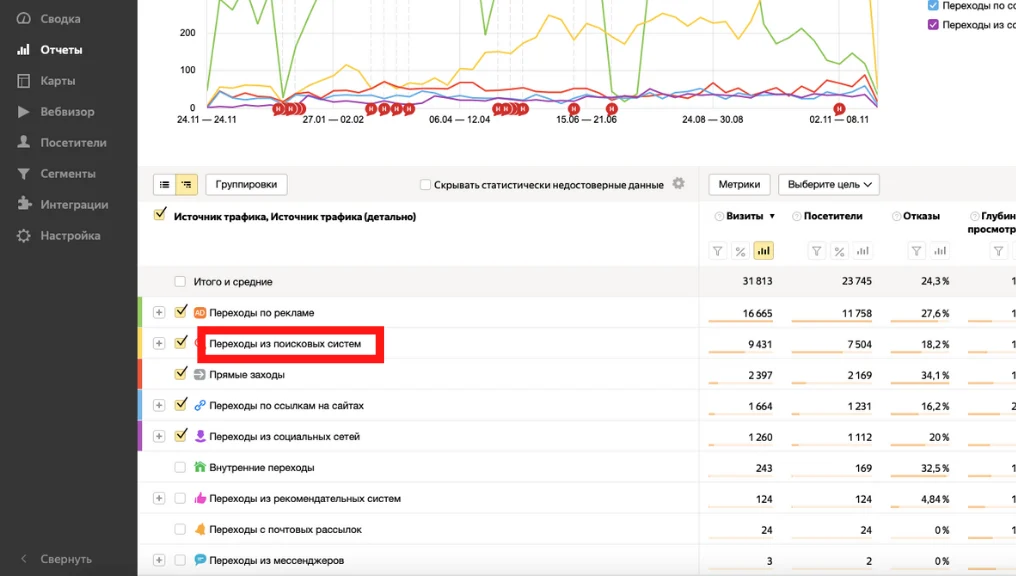Open settings gear near statistical data option
This screenshot has height=576, width=1016.
point(678,183)
